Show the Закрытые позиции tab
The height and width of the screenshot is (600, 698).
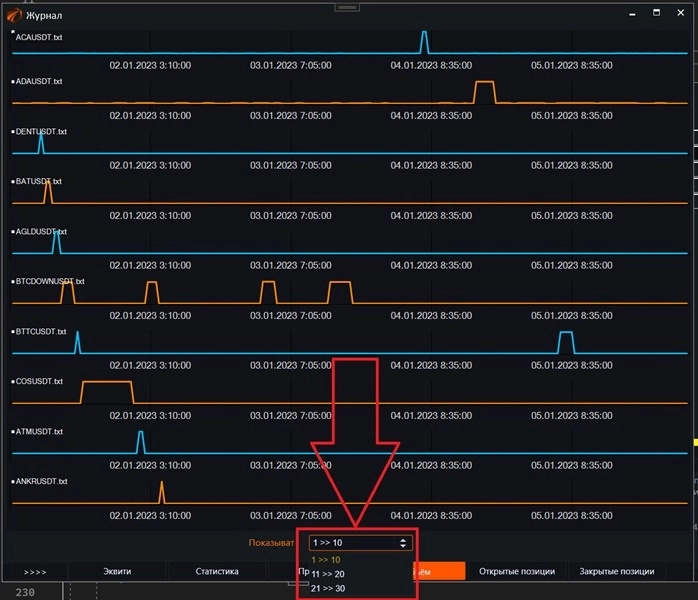click(617, 571)
